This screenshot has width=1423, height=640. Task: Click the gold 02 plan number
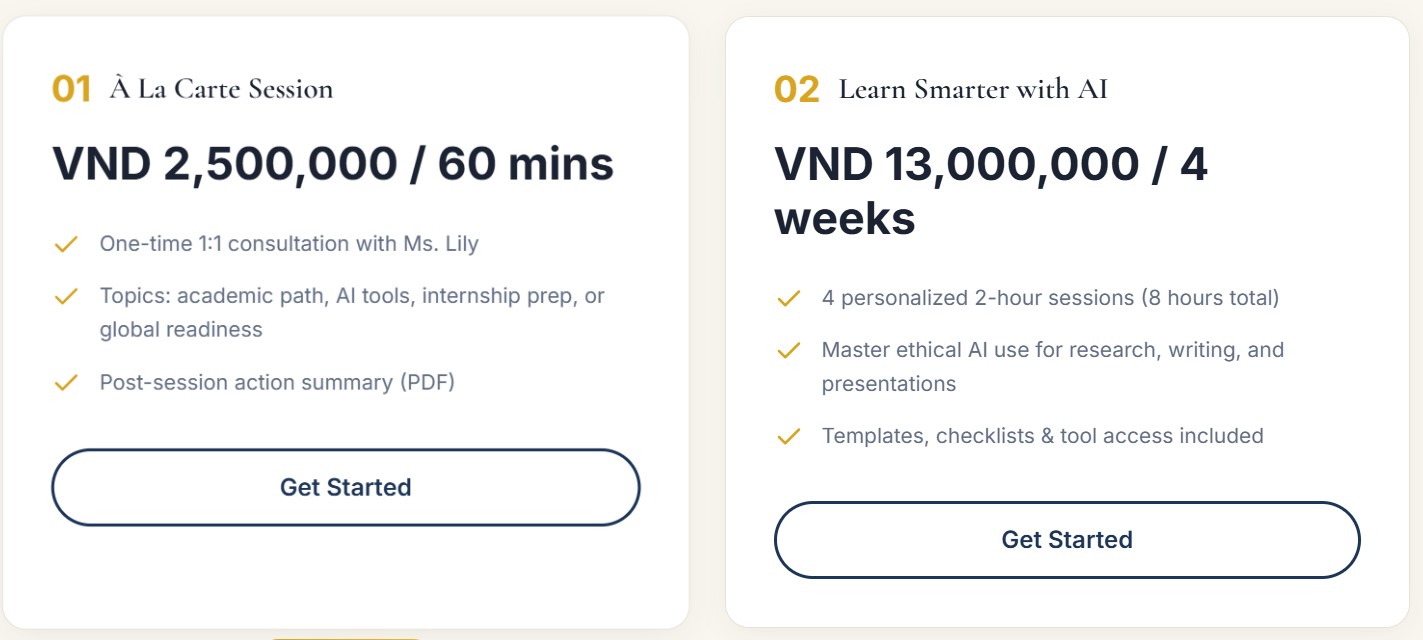[x=796, y=89]
